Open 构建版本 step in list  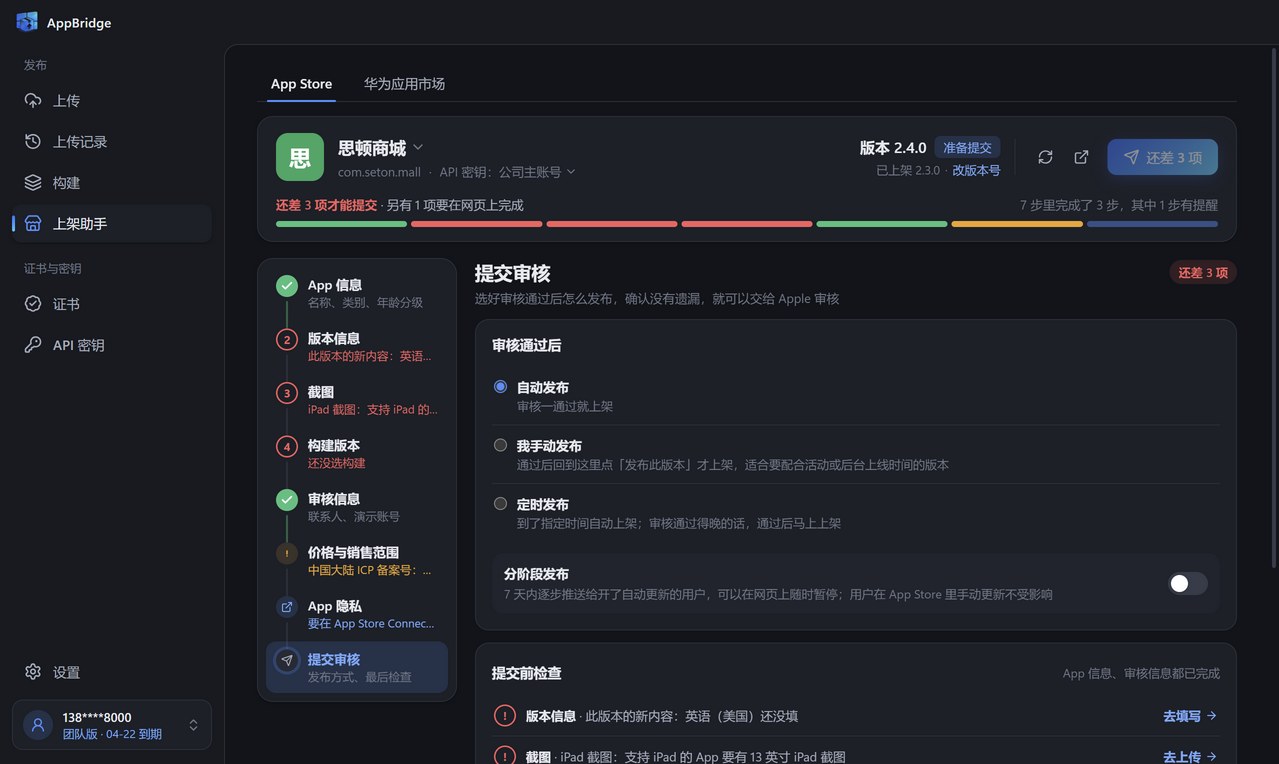click(x=357, y=454)
